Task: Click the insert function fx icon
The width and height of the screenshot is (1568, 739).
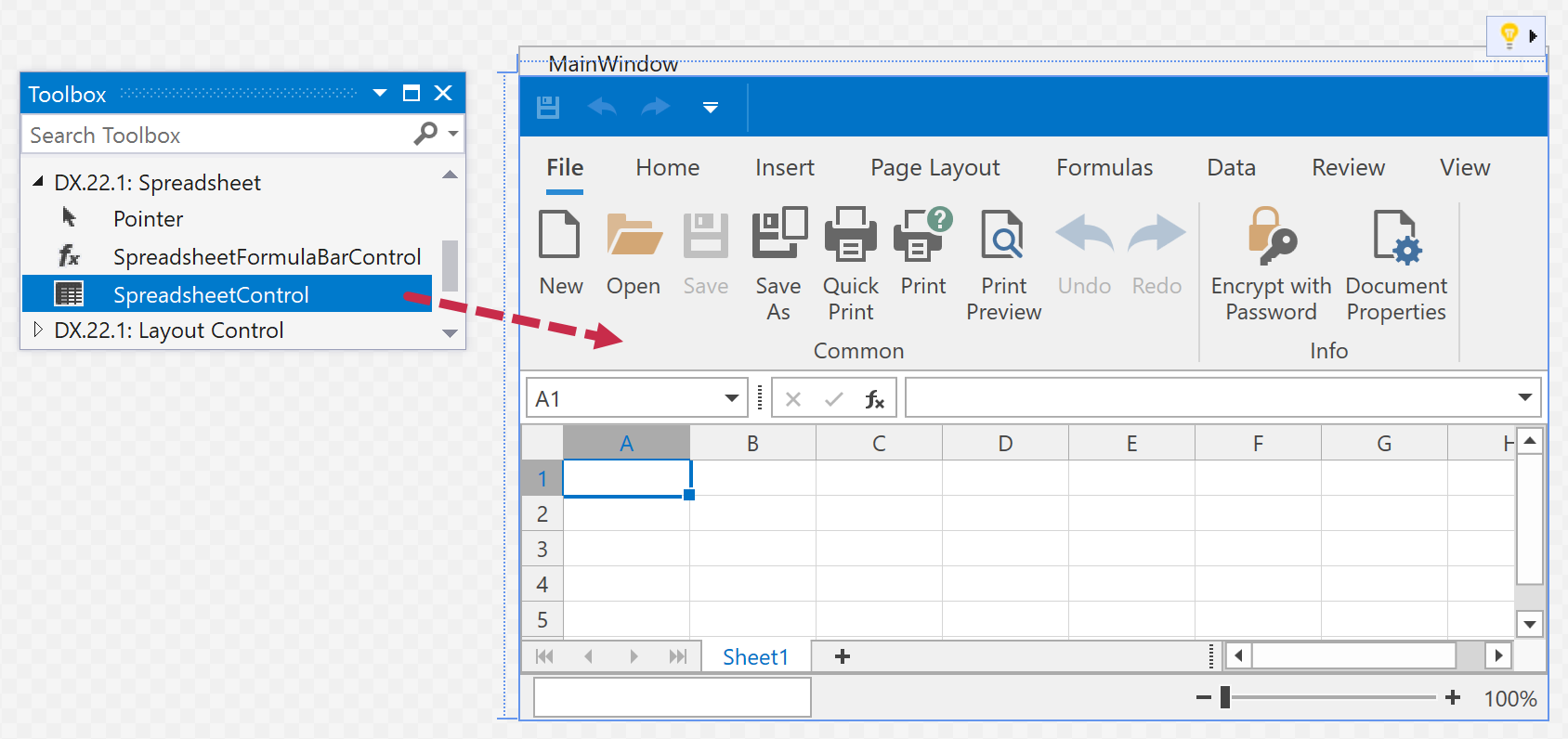Action: point(874,399)
